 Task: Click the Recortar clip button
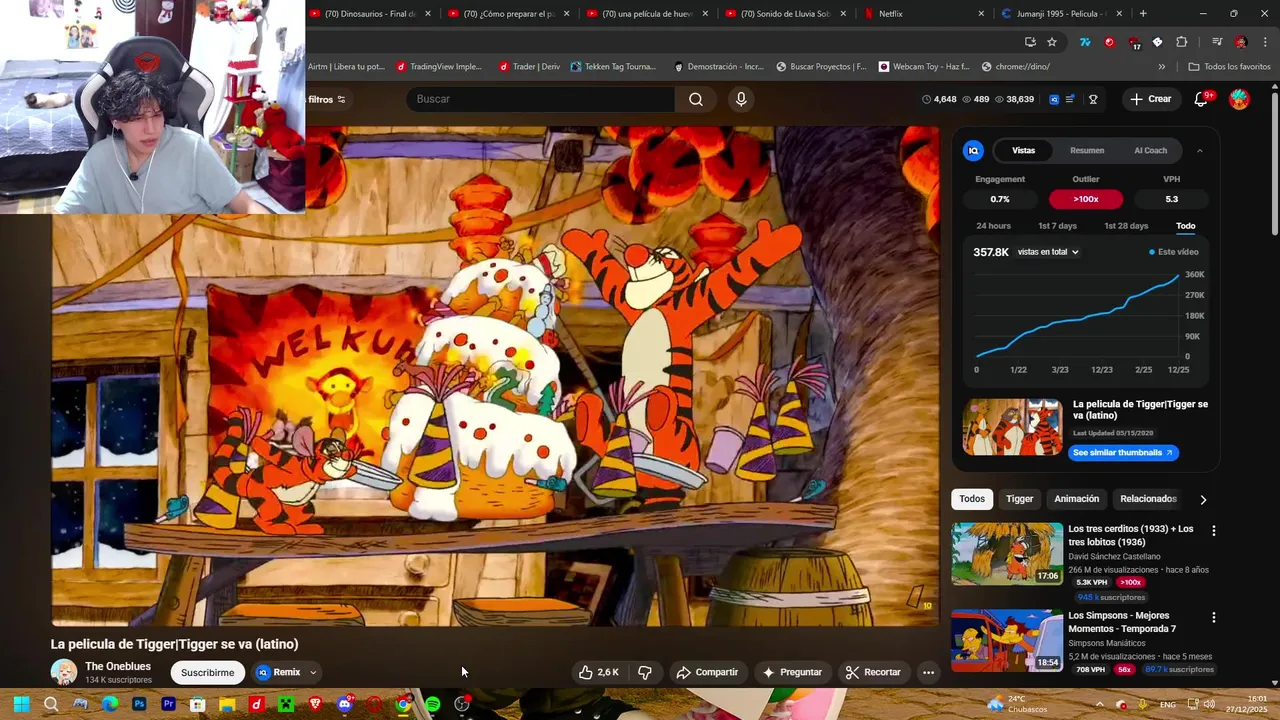coord(873,672)
